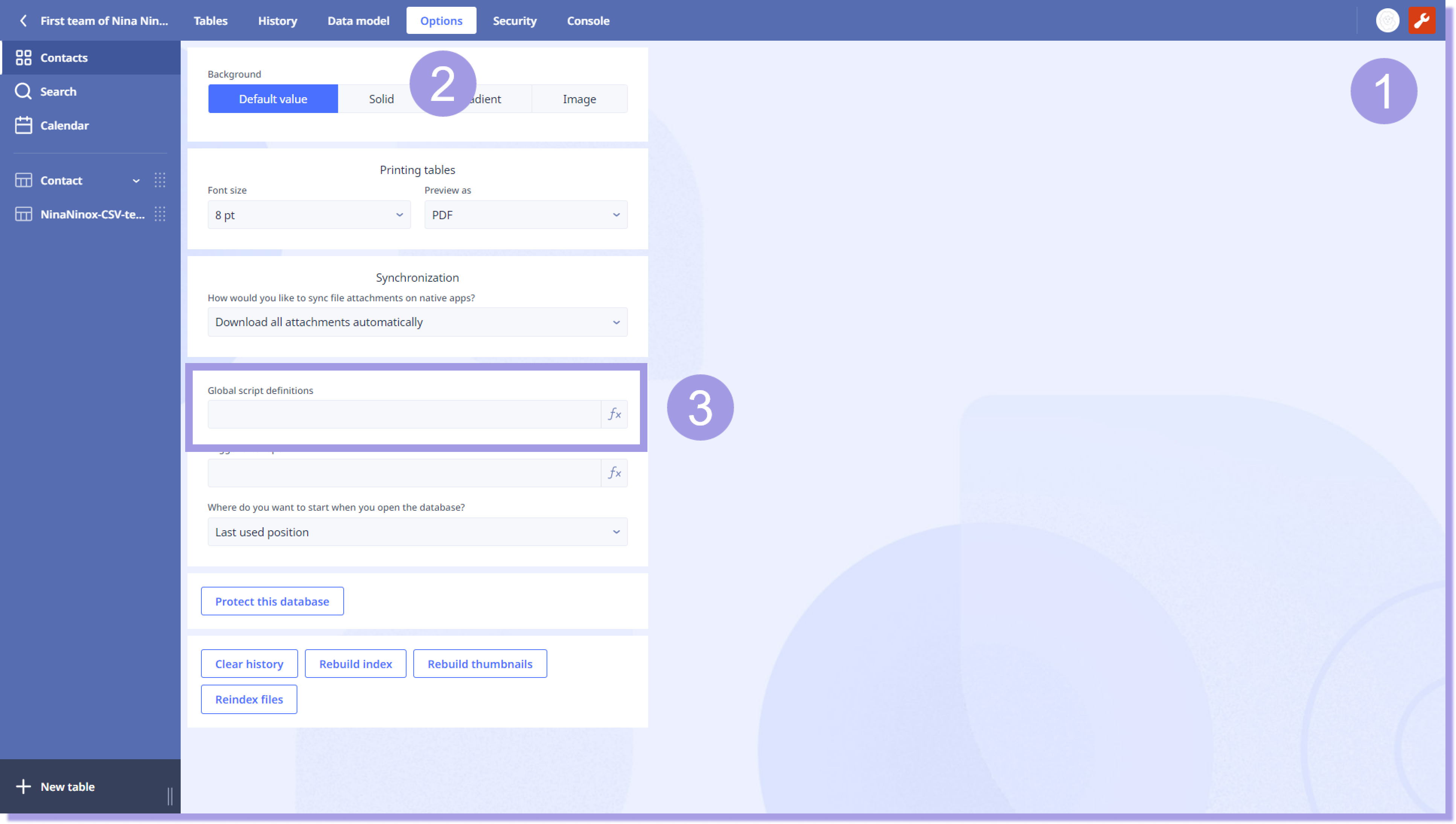Click the Rebuild index button

[355, 664]
